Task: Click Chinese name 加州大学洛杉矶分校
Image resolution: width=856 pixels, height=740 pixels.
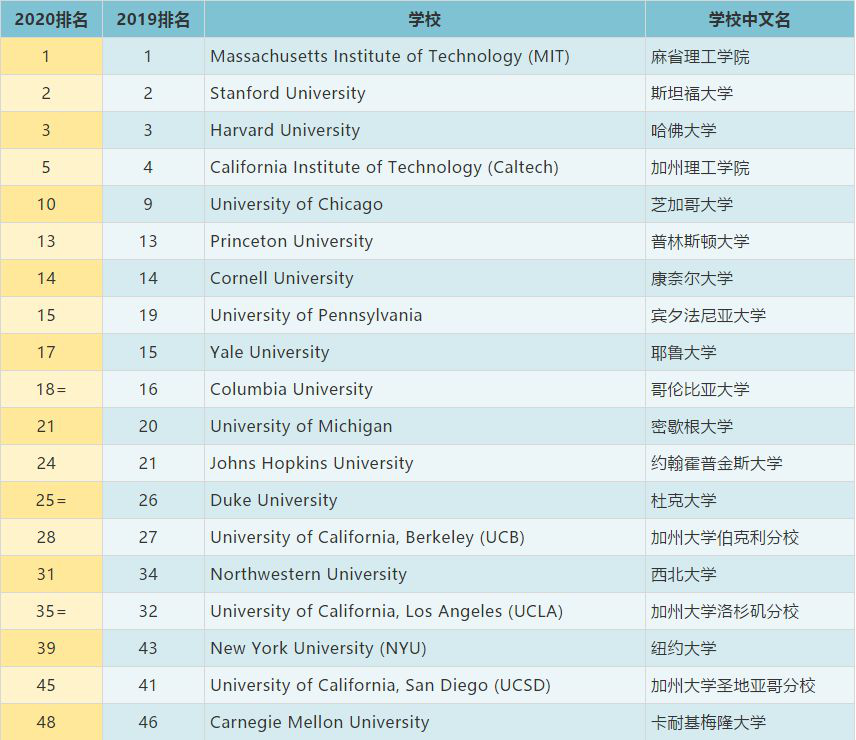Action: tap(724, 612)
